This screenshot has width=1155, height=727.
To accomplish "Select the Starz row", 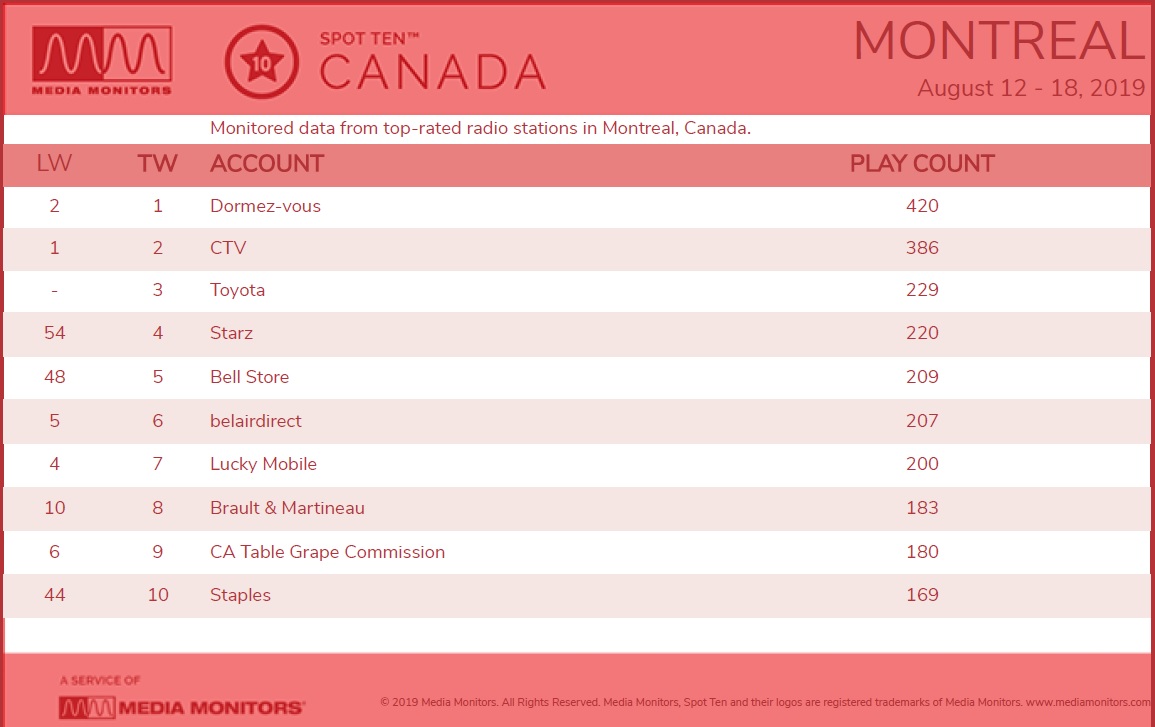I will (577, 334).
